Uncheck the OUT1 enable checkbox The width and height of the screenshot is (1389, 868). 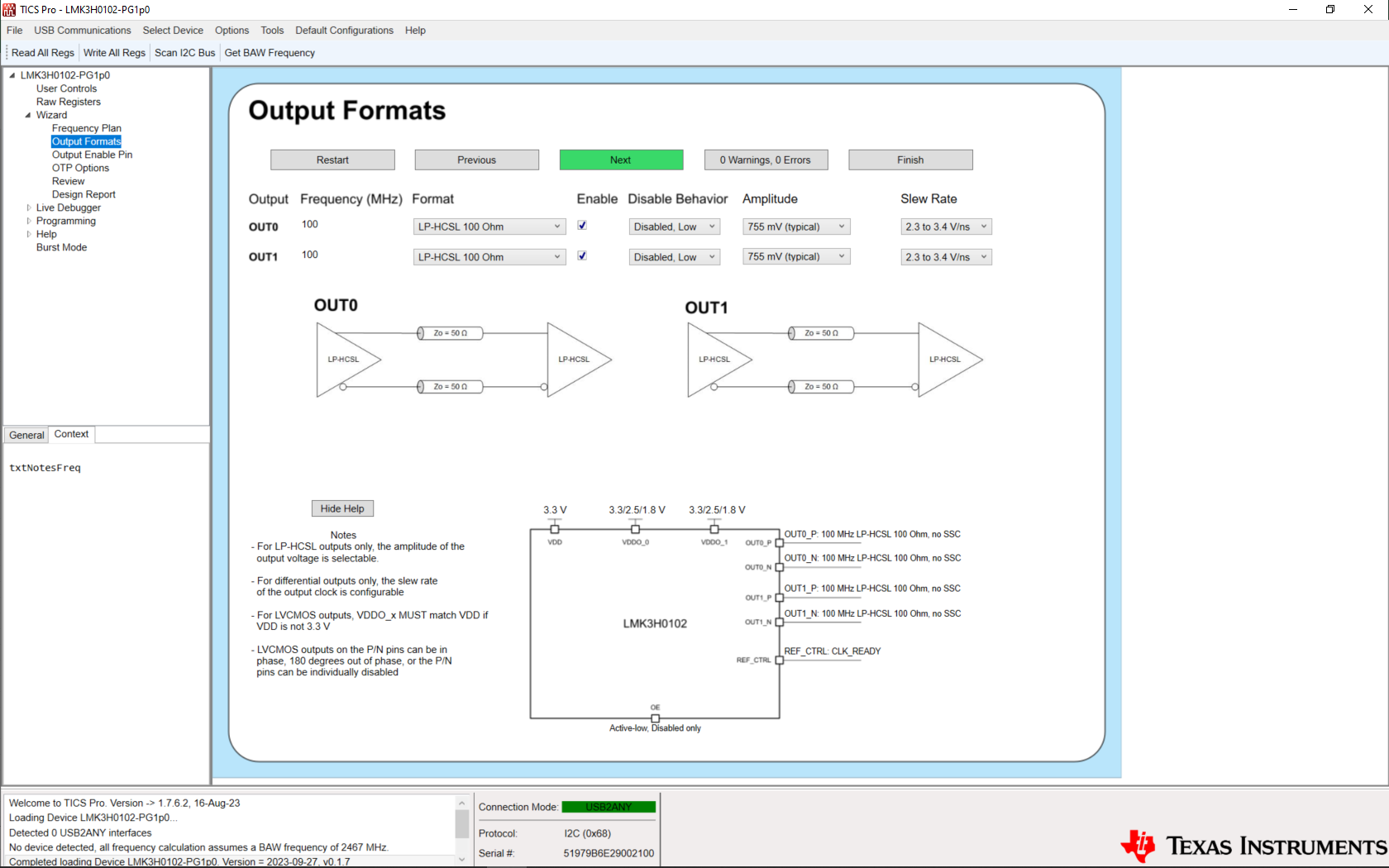tap(582, 256)
